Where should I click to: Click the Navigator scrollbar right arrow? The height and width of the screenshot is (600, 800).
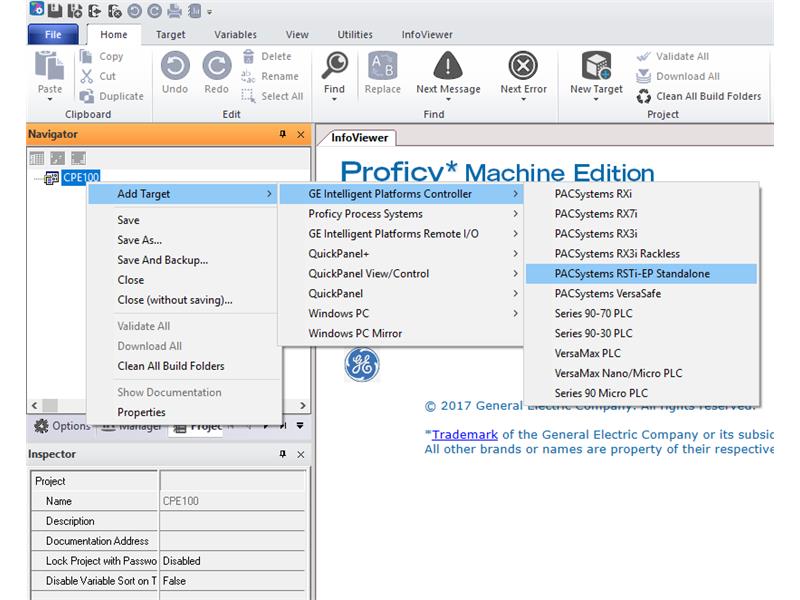point(303,406)
